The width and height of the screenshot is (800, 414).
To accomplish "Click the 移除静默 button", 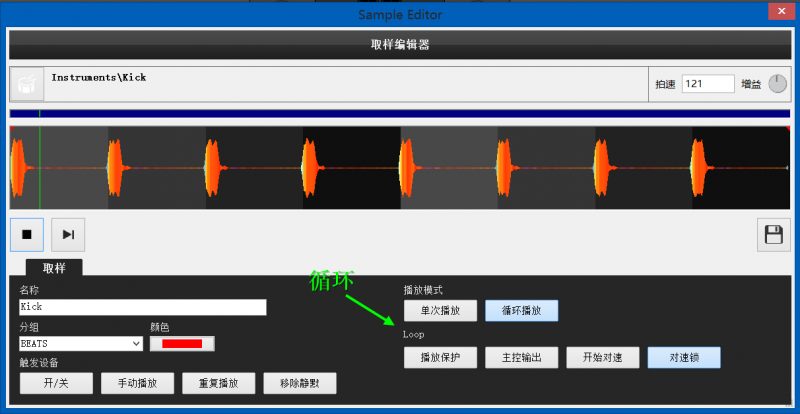I will point(300,383).
